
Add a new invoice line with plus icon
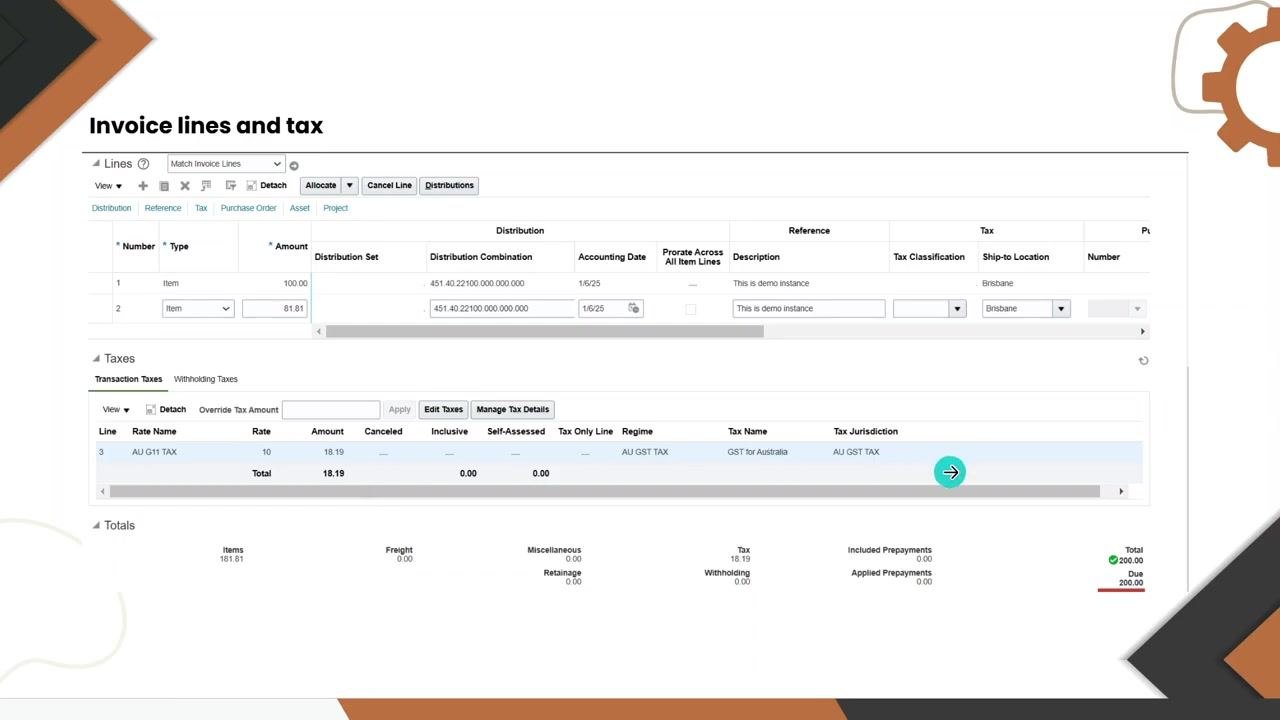click(143, 186)
